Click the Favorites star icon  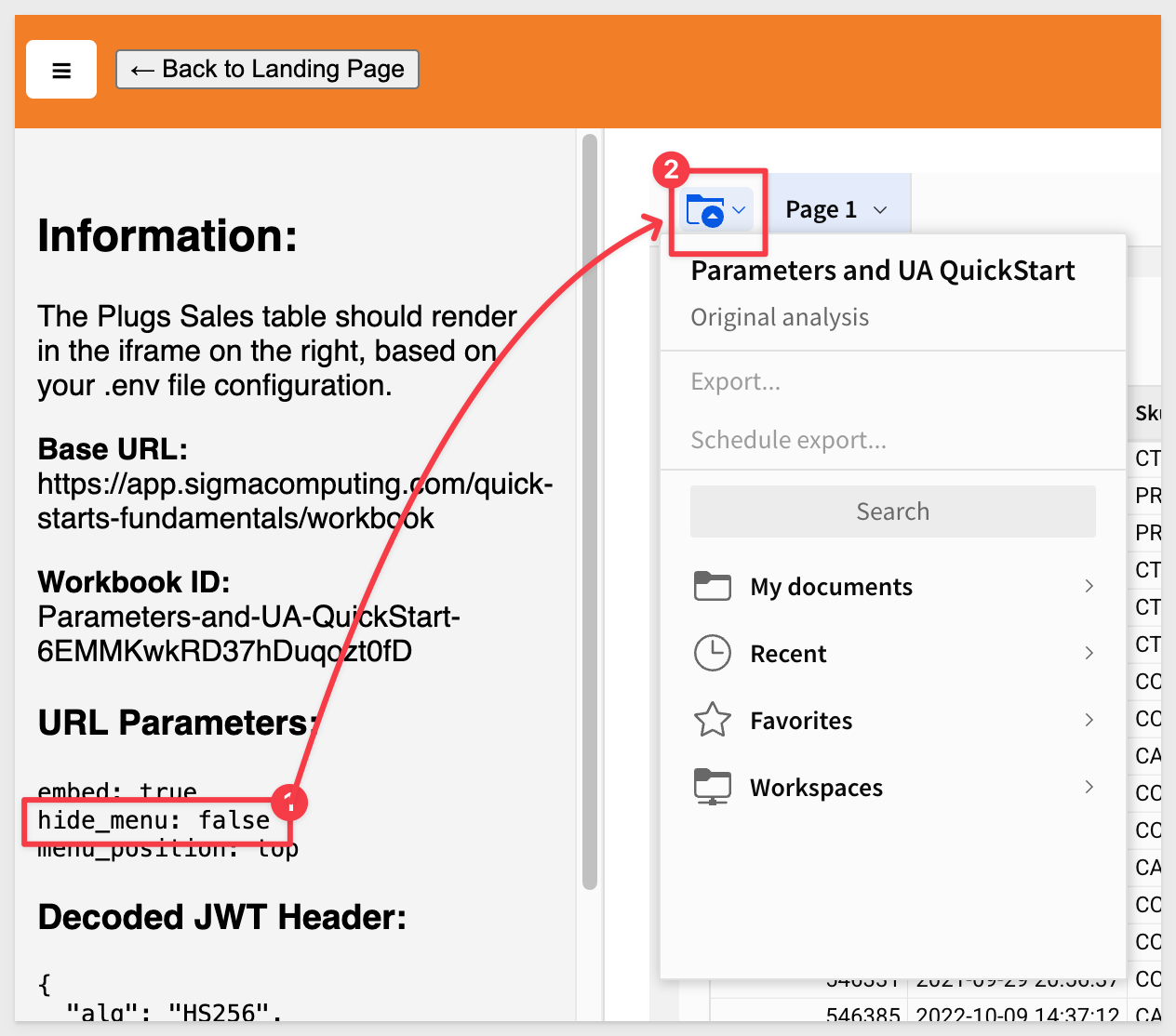pos(713,720)
